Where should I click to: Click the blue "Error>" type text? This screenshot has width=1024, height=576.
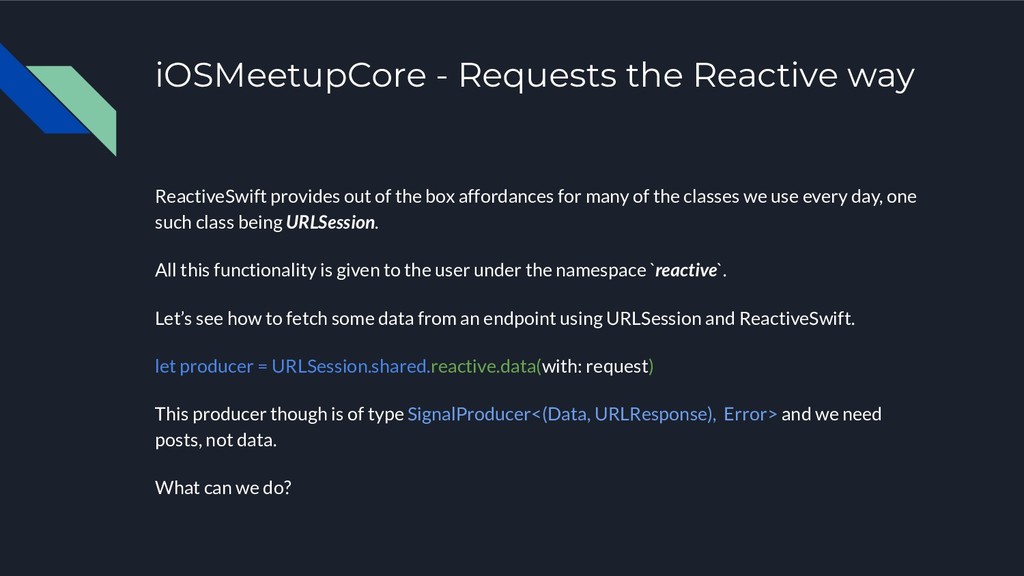click(x=750, y=414)
